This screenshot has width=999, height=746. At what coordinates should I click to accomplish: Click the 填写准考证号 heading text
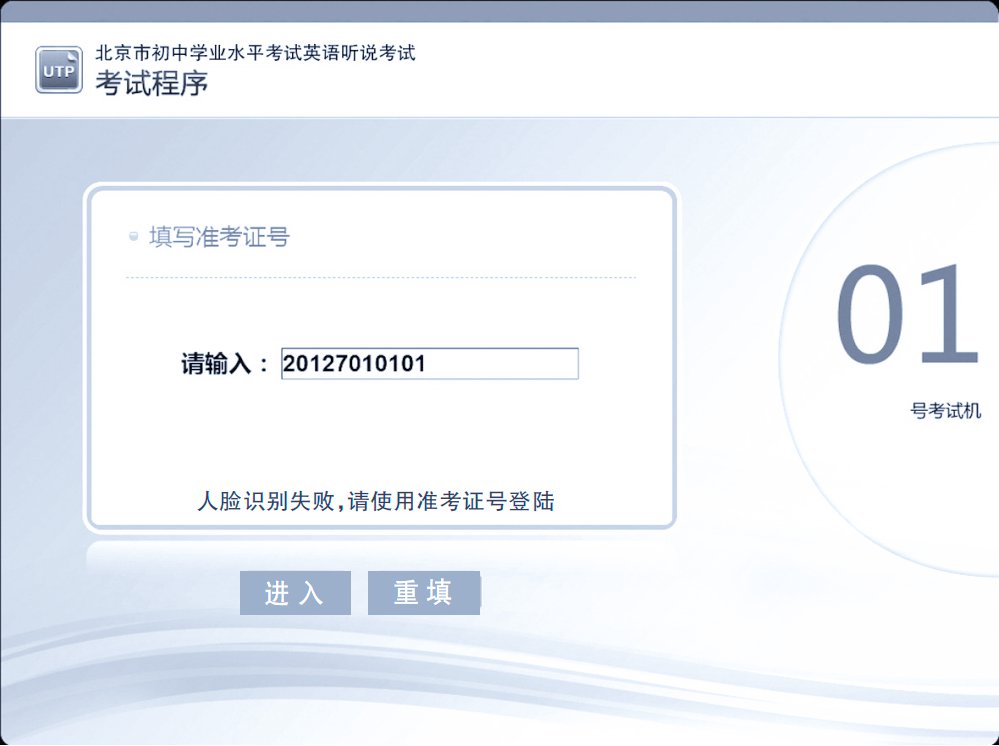[219, 237]
